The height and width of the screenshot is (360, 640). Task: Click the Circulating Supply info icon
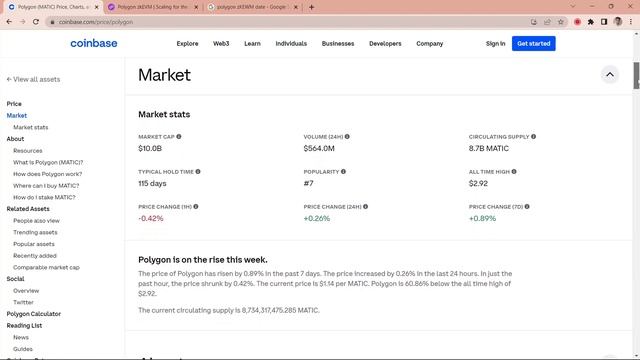(533, 137)
